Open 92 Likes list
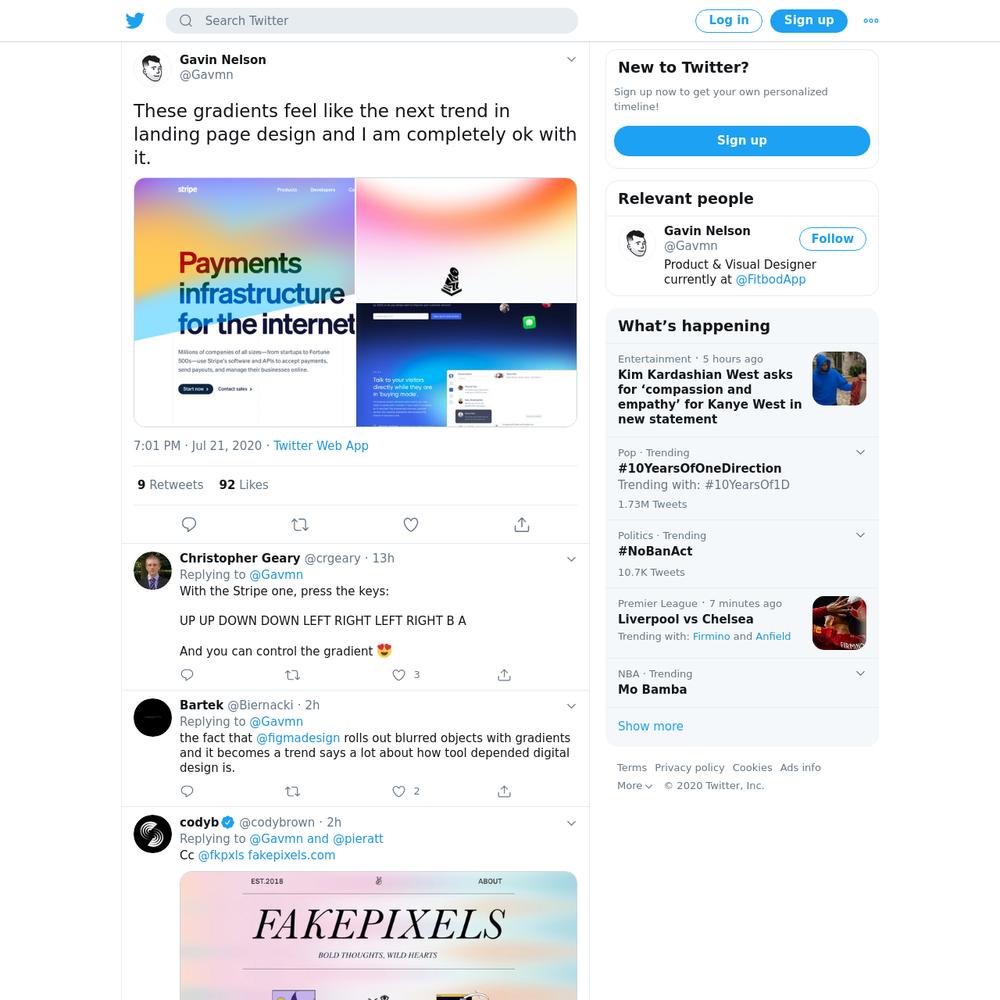The height and width of the screenshot is (1000, 1000). pyautogui.click(x=244, y=485)
